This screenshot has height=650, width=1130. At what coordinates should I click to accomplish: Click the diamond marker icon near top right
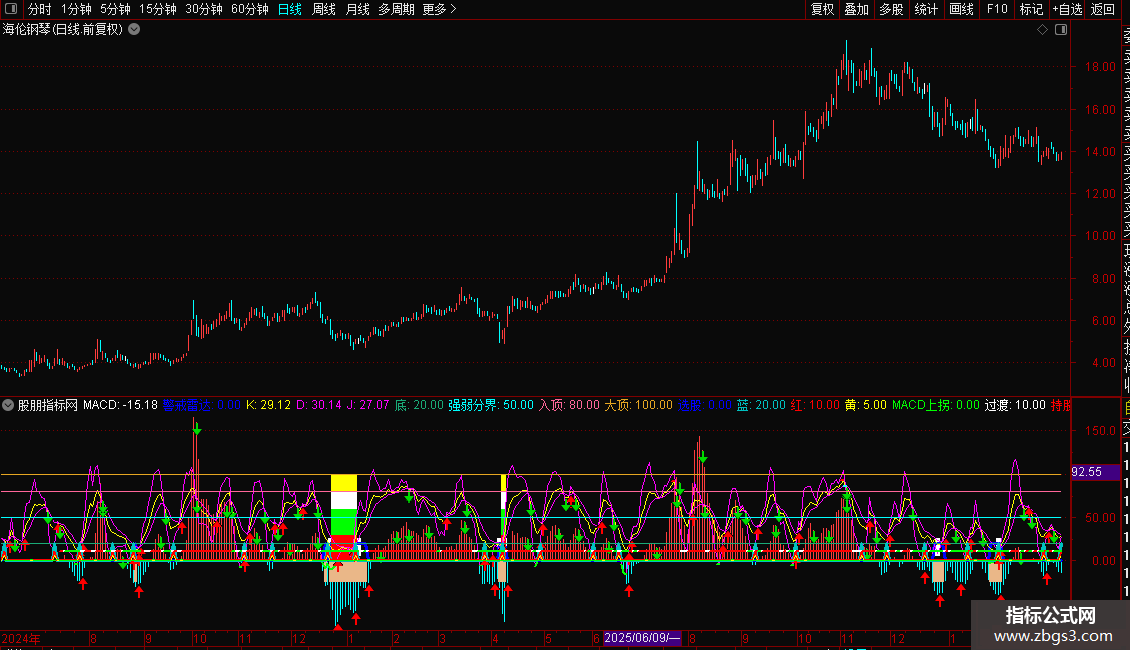pos(1042,30)
